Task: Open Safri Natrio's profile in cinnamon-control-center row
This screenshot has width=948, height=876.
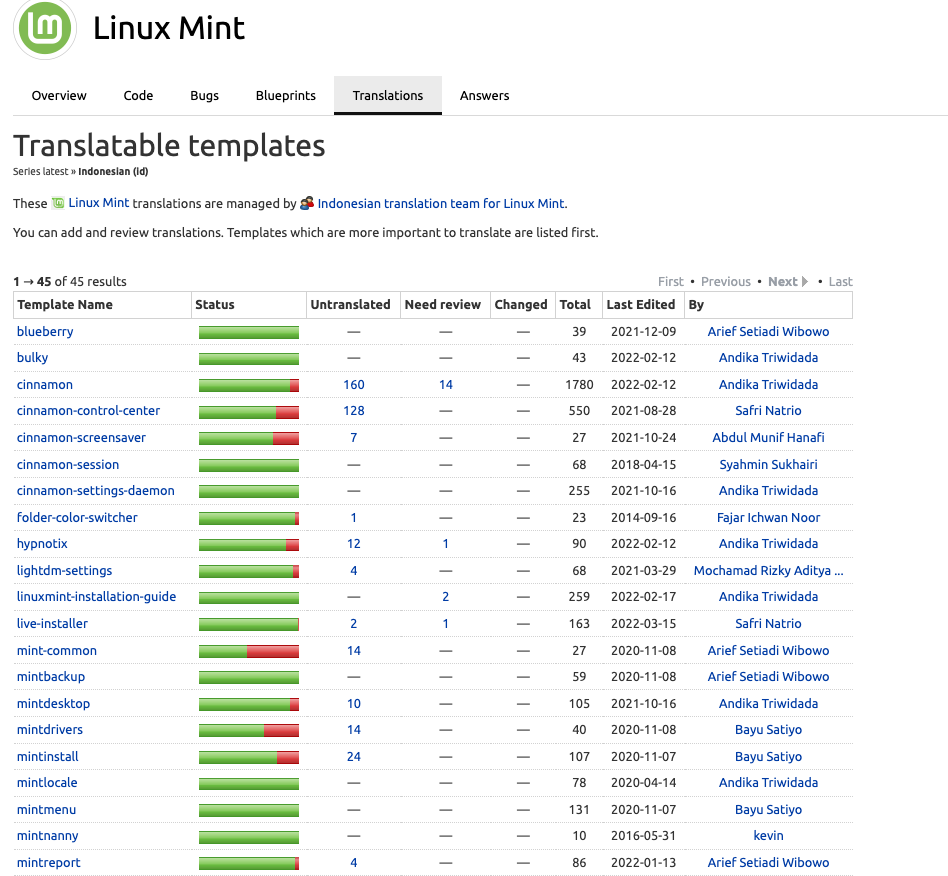Action: click(768, 410)
